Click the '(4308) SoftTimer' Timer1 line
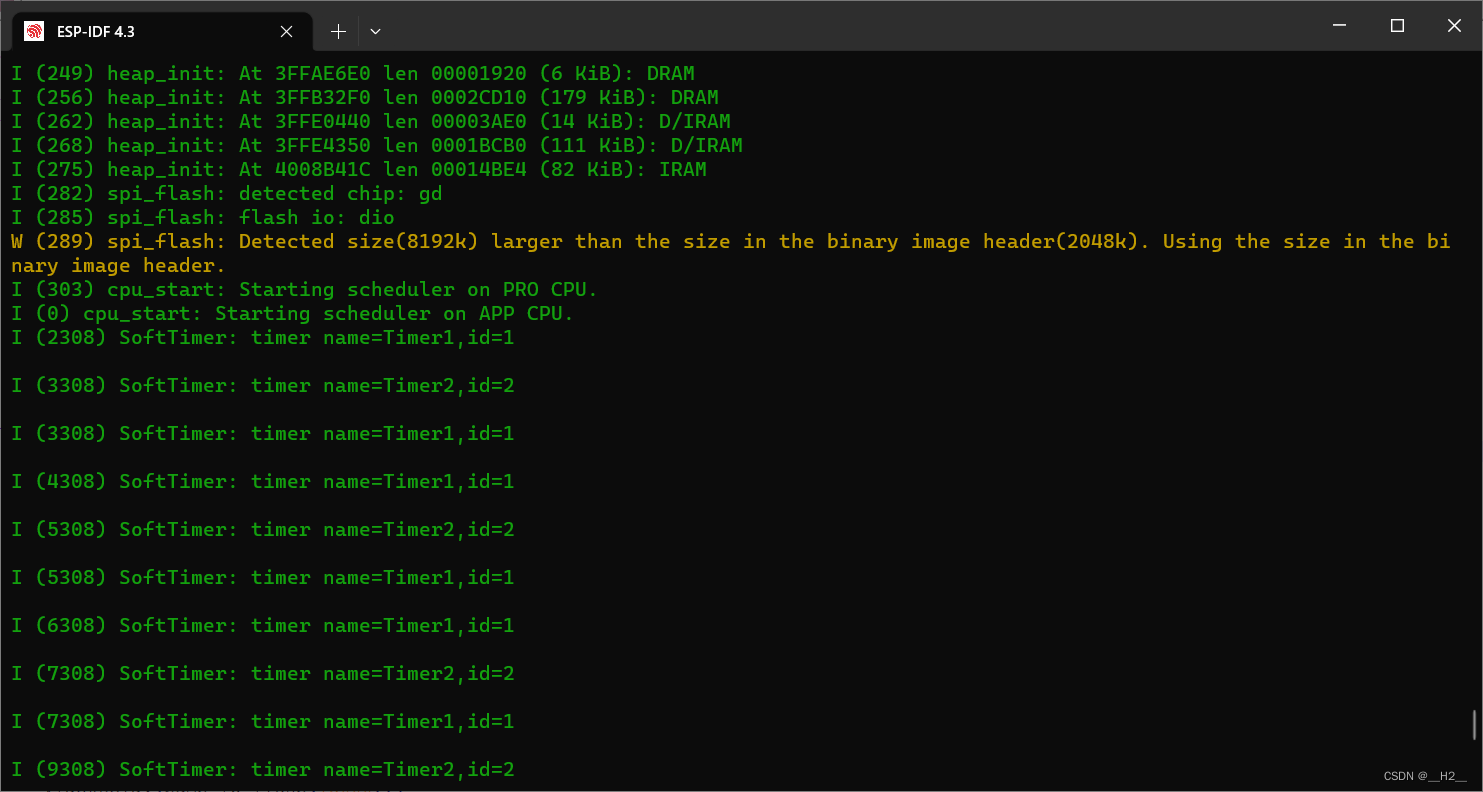This screenshot has height=792, width=1483. click(x=262, y=481)
